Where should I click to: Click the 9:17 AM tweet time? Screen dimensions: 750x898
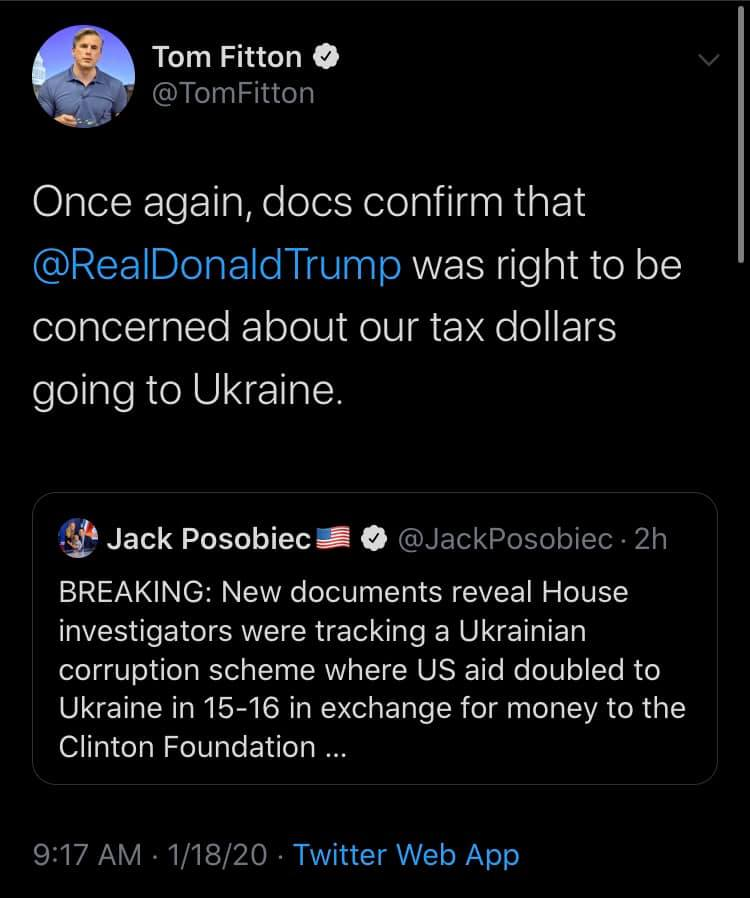pos(88,855)
